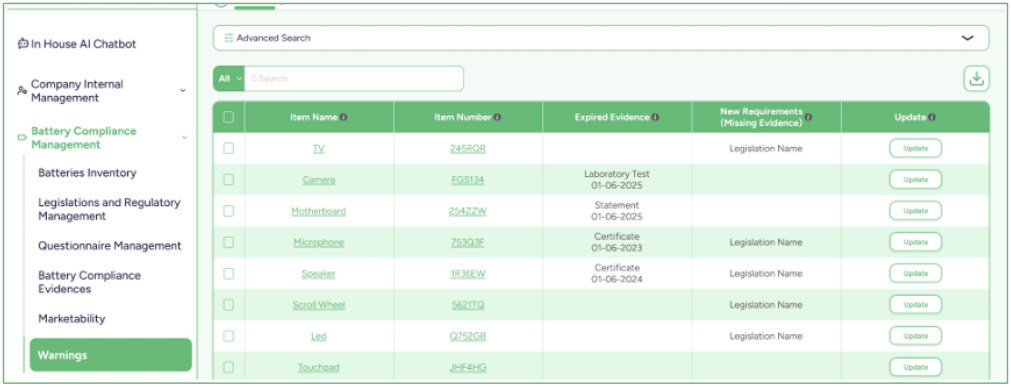This screenshot has width=1011, height=387.
Task: Open Battery Compliance Evidences
Action: tap(89, 282)
